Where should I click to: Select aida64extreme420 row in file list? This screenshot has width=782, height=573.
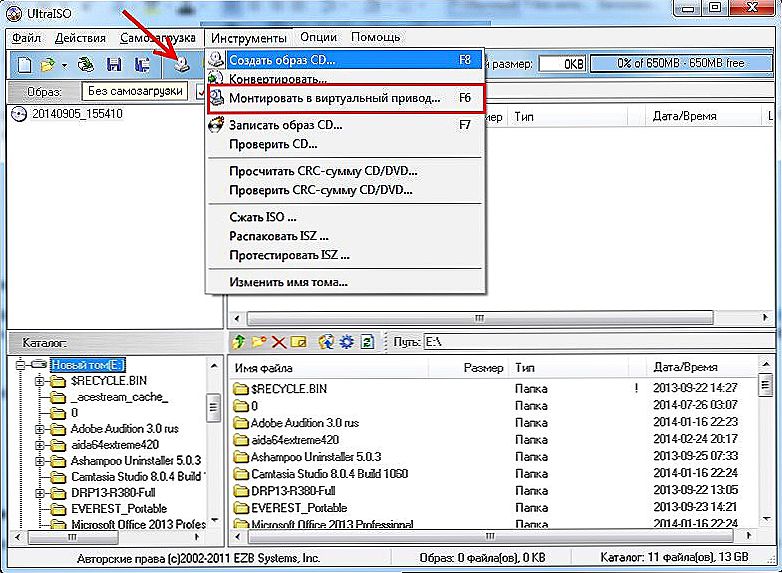(294, 440)
